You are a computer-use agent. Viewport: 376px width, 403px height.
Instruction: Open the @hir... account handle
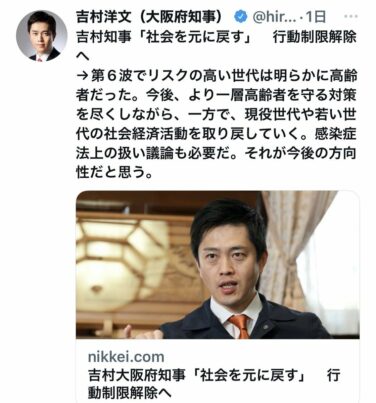[274, 17]
